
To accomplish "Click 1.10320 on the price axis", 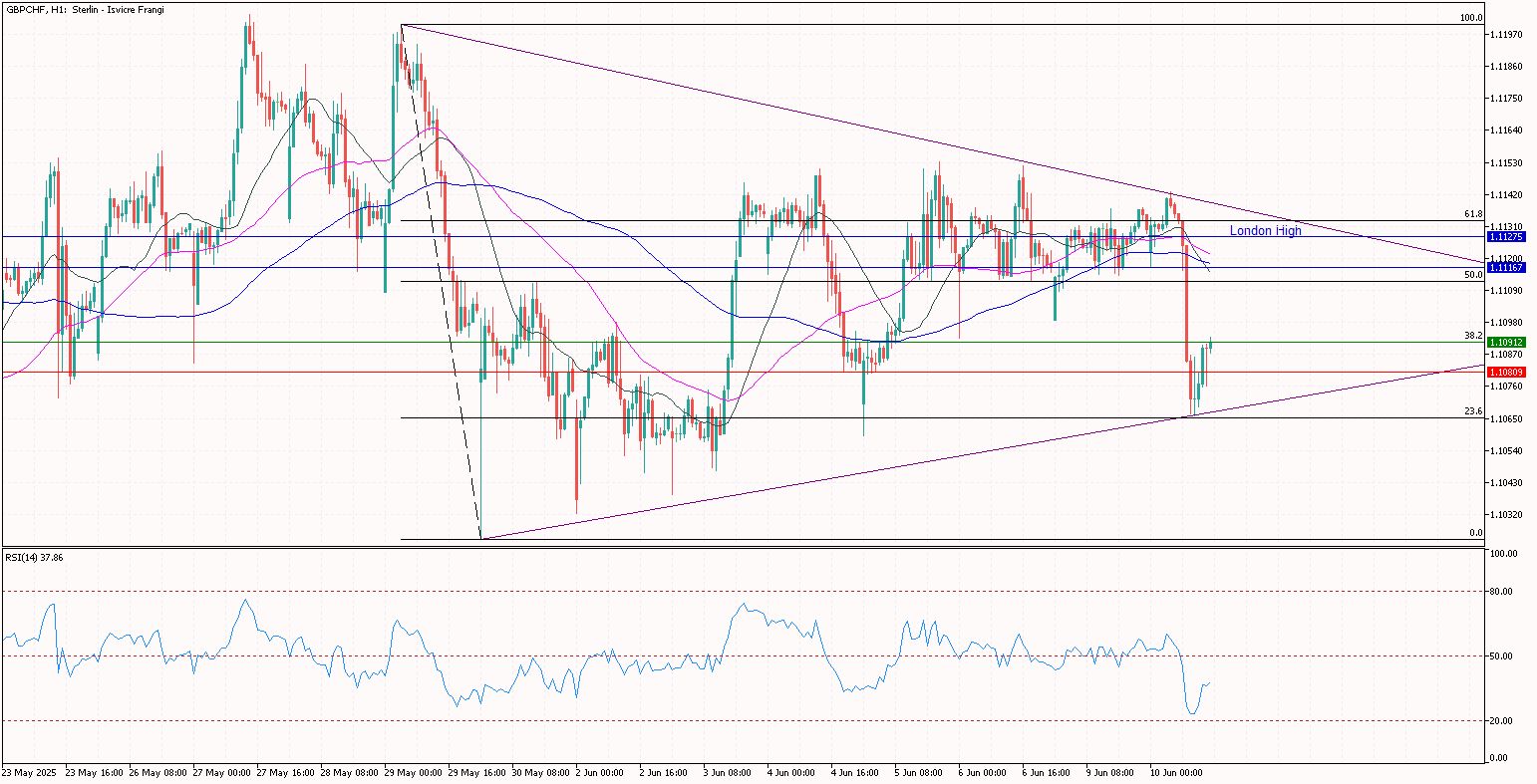I will pyautogui.click(x=1508, y=514).
